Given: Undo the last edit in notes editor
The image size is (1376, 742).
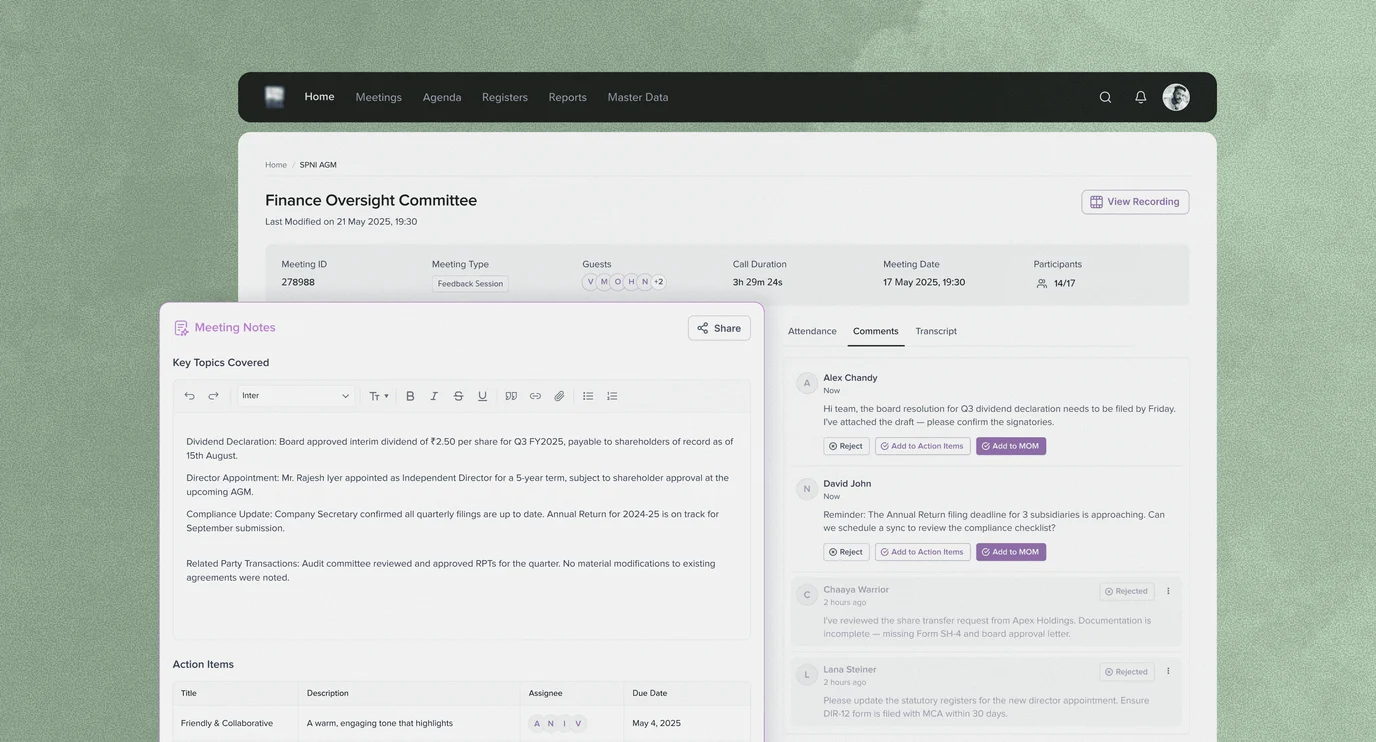Looking at the screenshot, I should coord(189,396).
